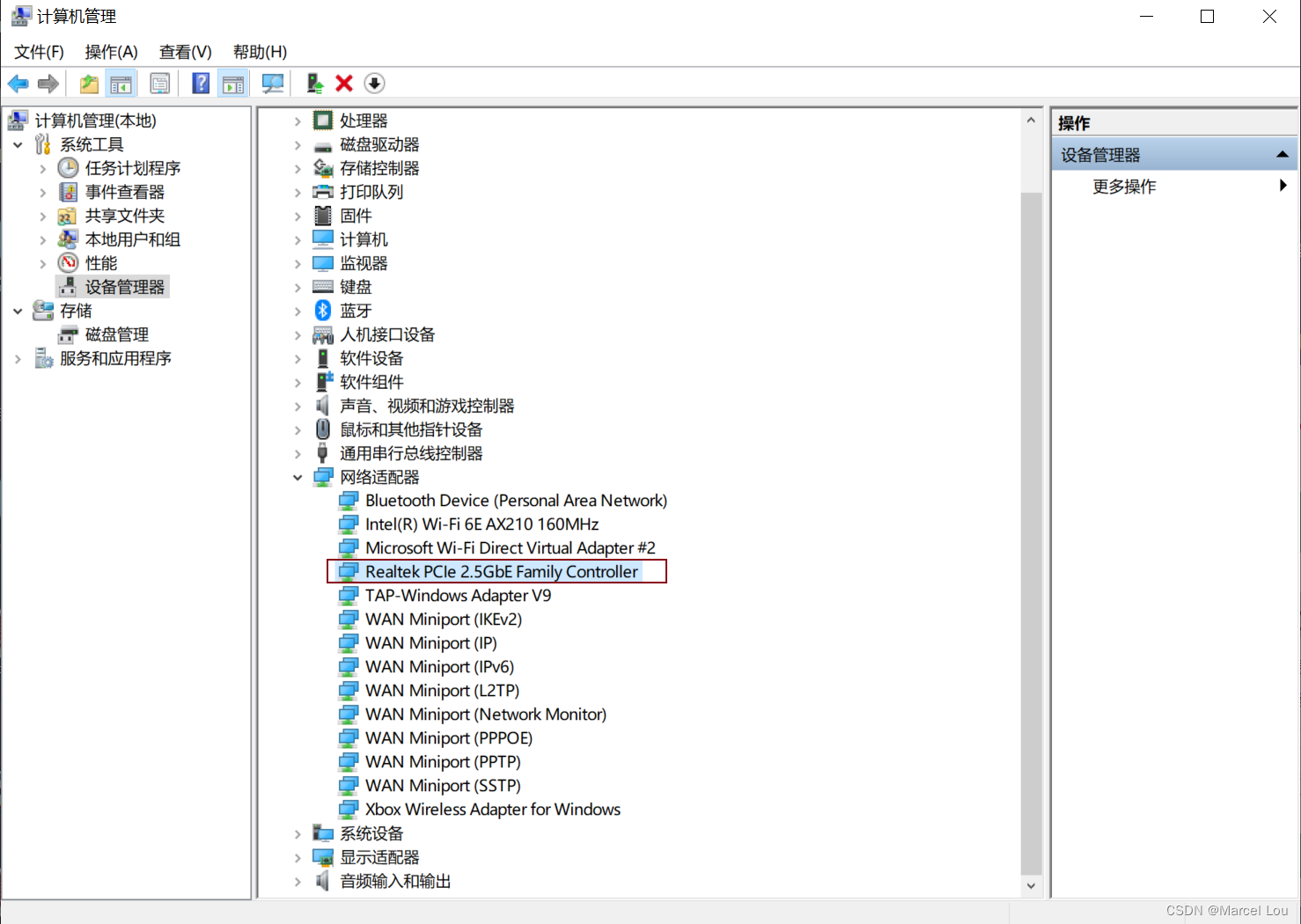Click the monitor icon beside 监视器
Image resolution: width=1301 pixels, height=924 pixels.
click(x=323, y=263)
